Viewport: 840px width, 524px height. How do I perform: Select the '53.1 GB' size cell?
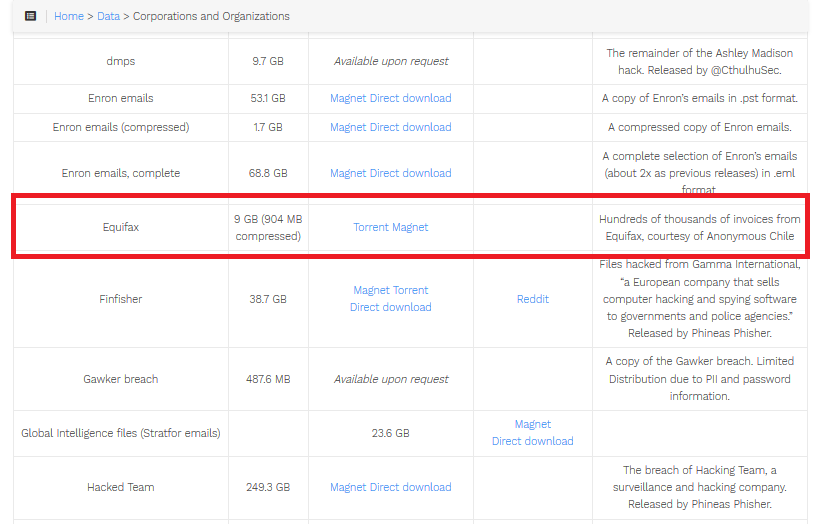click(268, 98)
